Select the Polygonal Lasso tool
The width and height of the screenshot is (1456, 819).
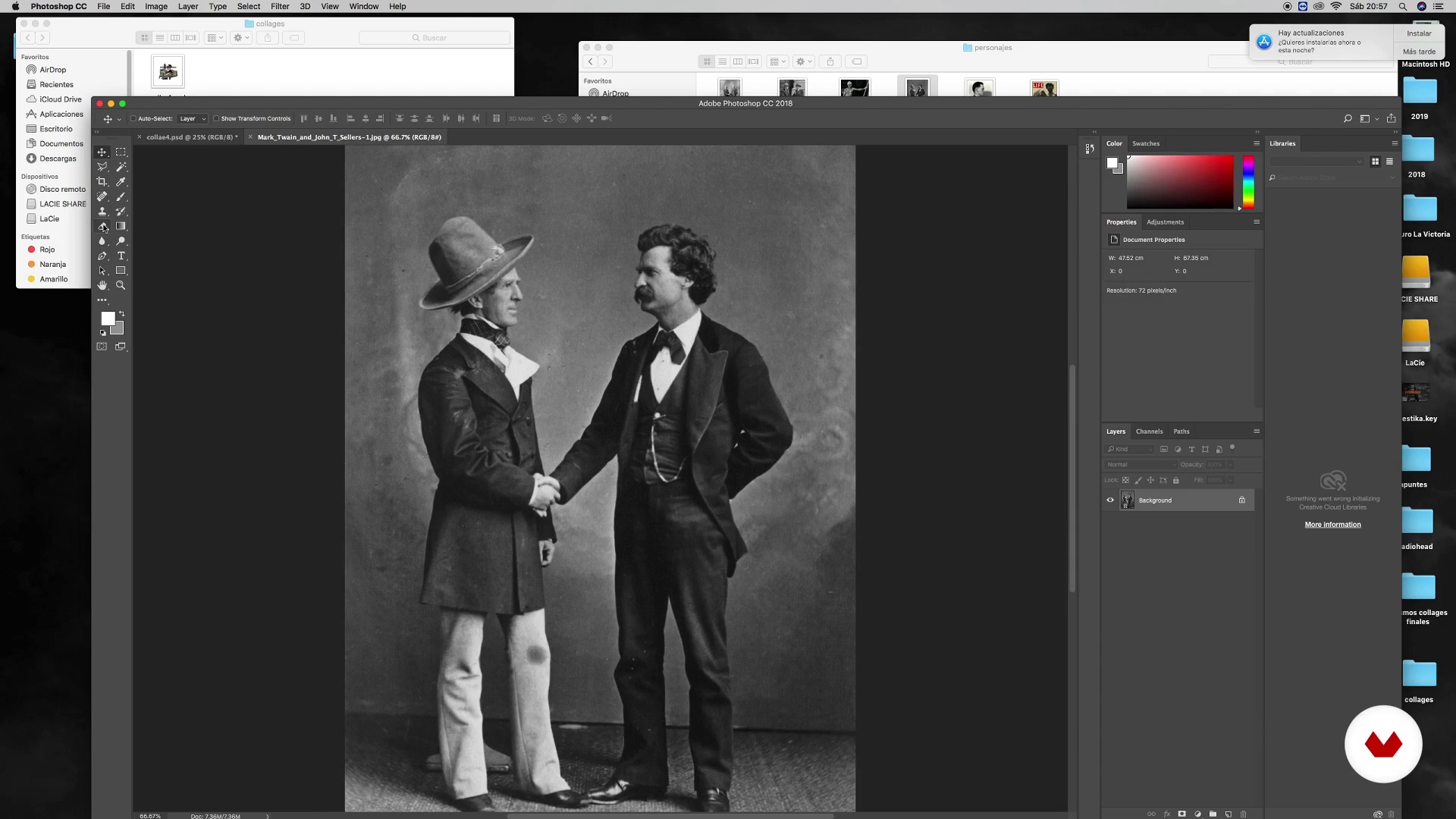click(x=102, y=167)
